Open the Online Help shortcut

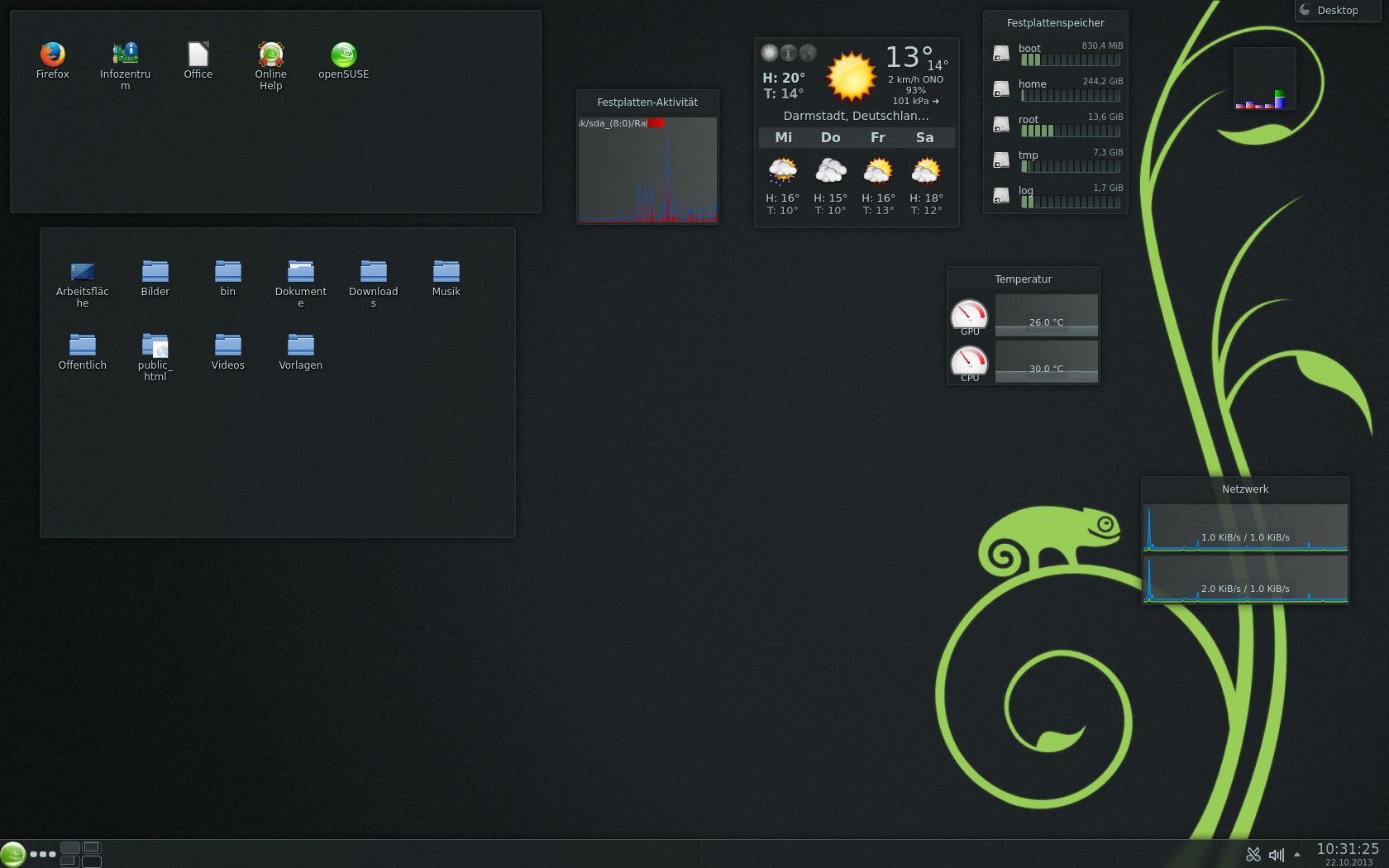coord(270,55)
